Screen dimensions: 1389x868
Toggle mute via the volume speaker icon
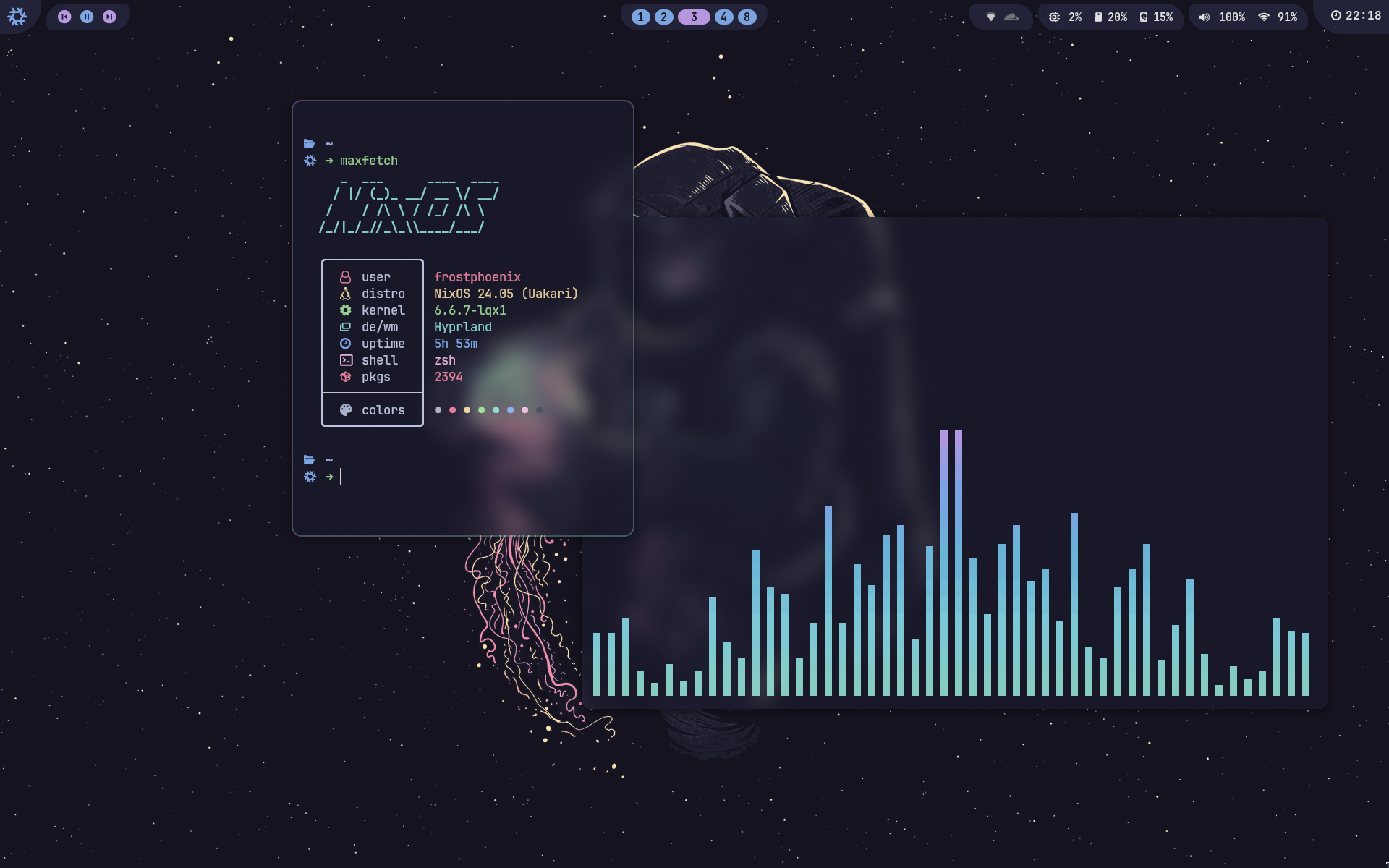[x=1204, y=17]
